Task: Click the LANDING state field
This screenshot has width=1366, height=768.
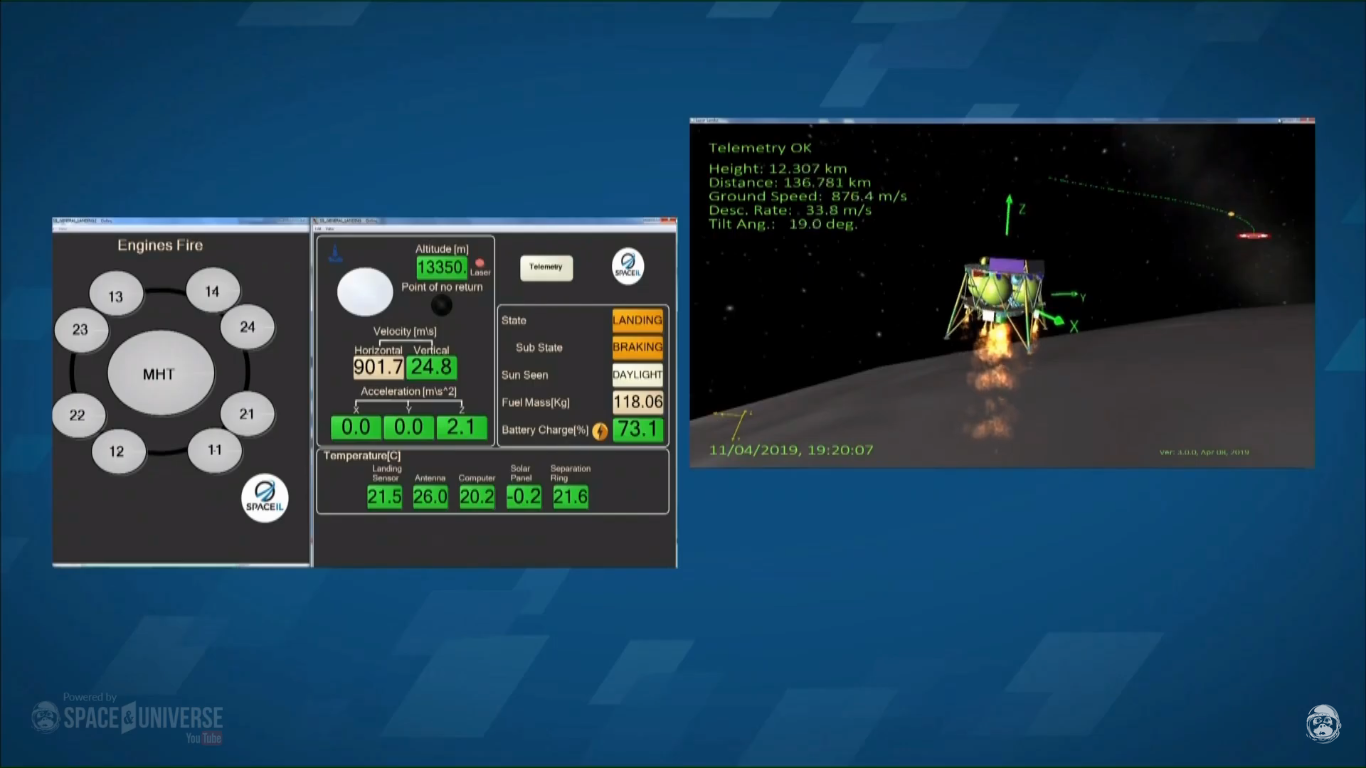Action: pyautogui.click(x=638, y=321)
